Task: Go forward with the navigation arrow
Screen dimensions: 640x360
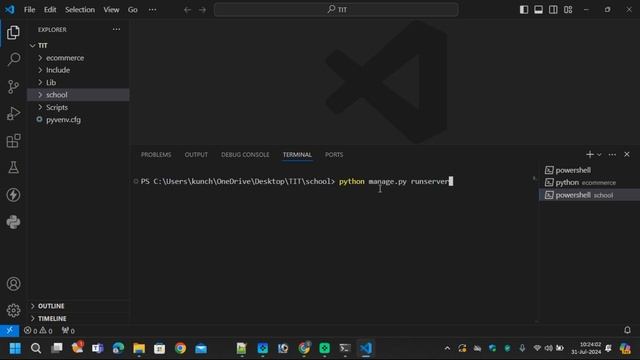Action: [202, 9]
